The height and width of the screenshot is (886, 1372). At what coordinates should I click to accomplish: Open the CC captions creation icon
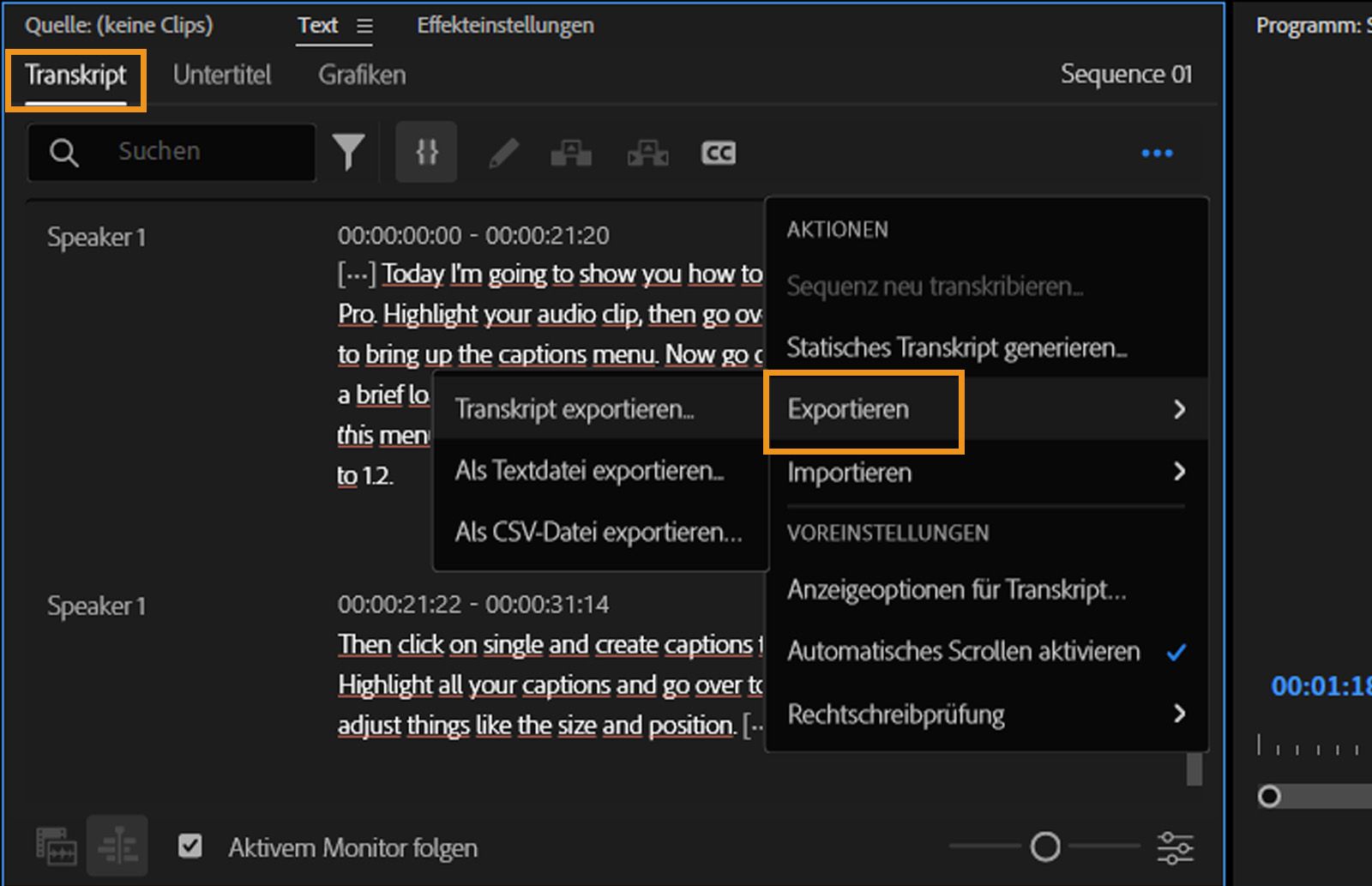click(719, 153)
